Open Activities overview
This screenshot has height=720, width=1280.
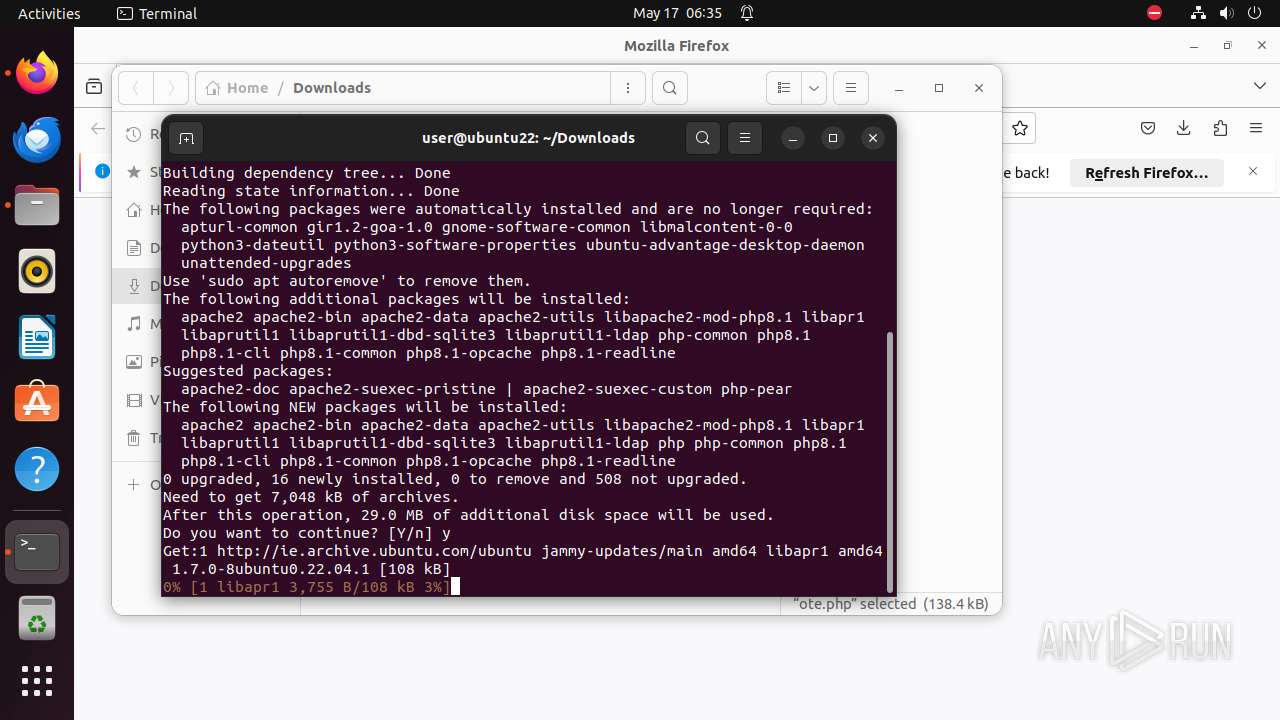[49, 13]
